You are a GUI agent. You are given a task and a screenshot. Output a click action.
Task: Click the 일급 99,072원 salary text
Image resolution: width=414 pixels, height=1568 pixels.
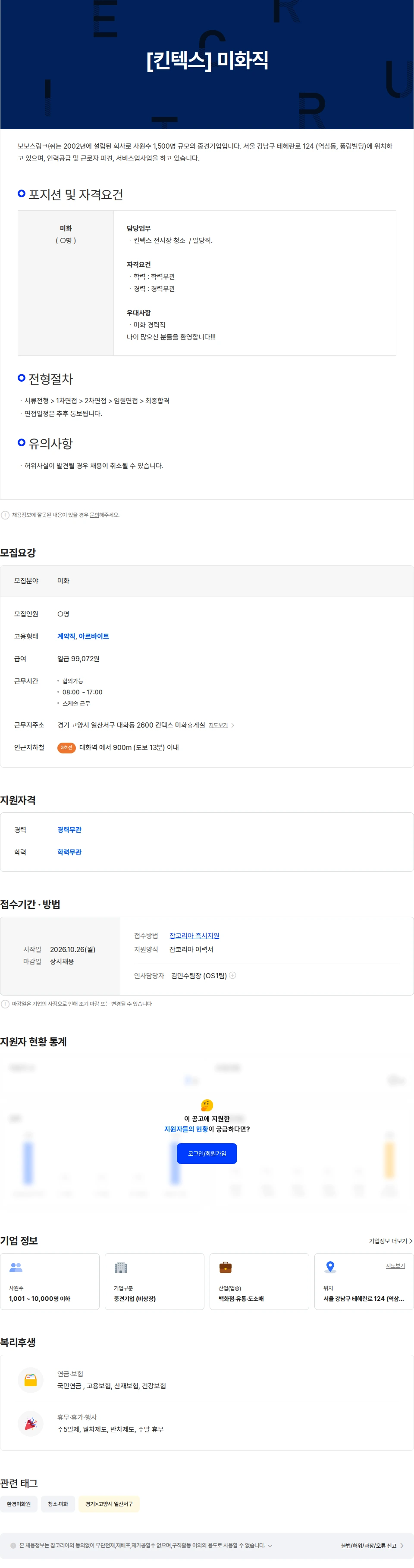click(78, 659)
